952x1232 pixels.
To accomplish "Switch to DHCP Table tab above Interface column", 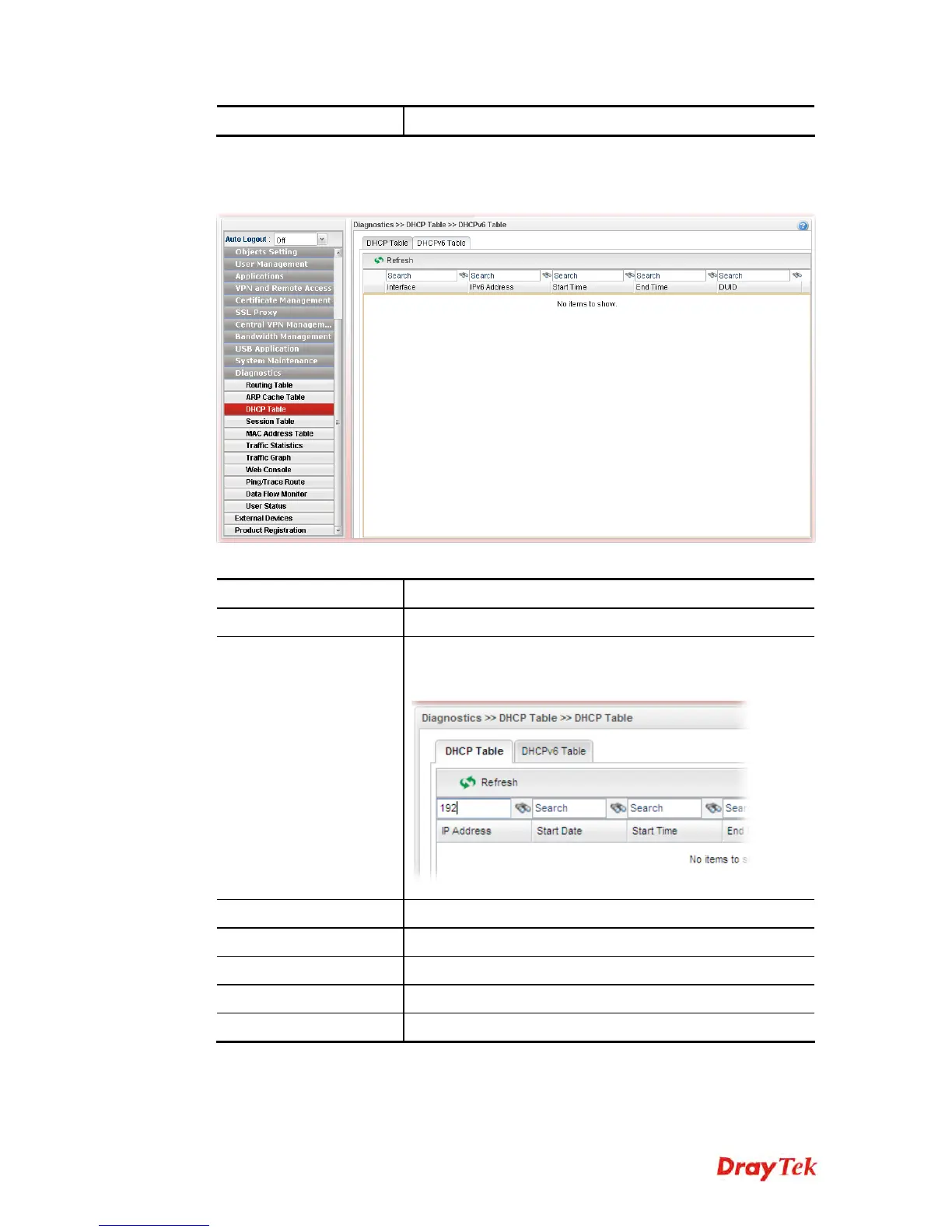I will [387, 243].
